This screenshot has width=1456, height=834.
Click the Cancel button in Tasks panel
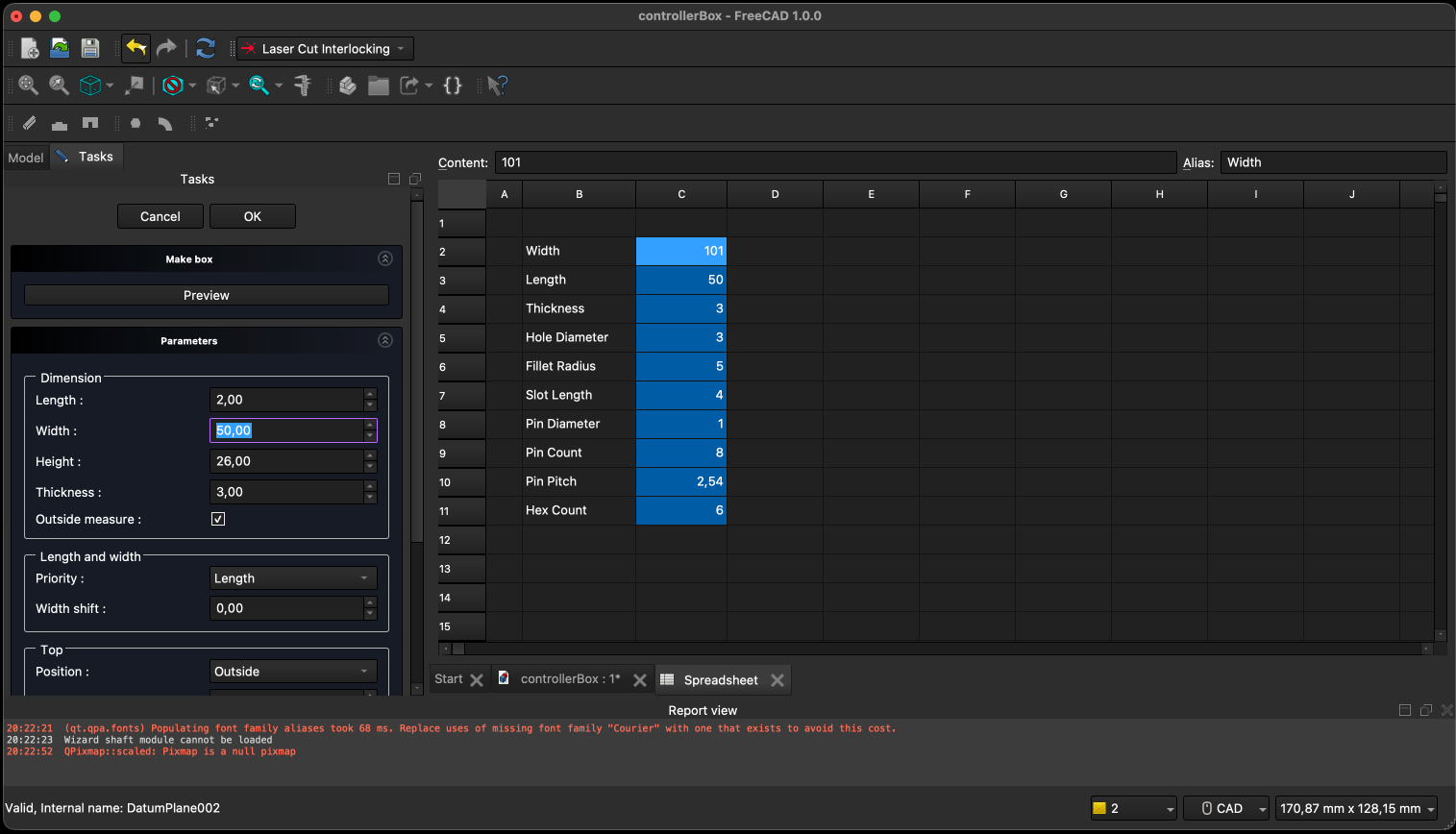(160, 216)
